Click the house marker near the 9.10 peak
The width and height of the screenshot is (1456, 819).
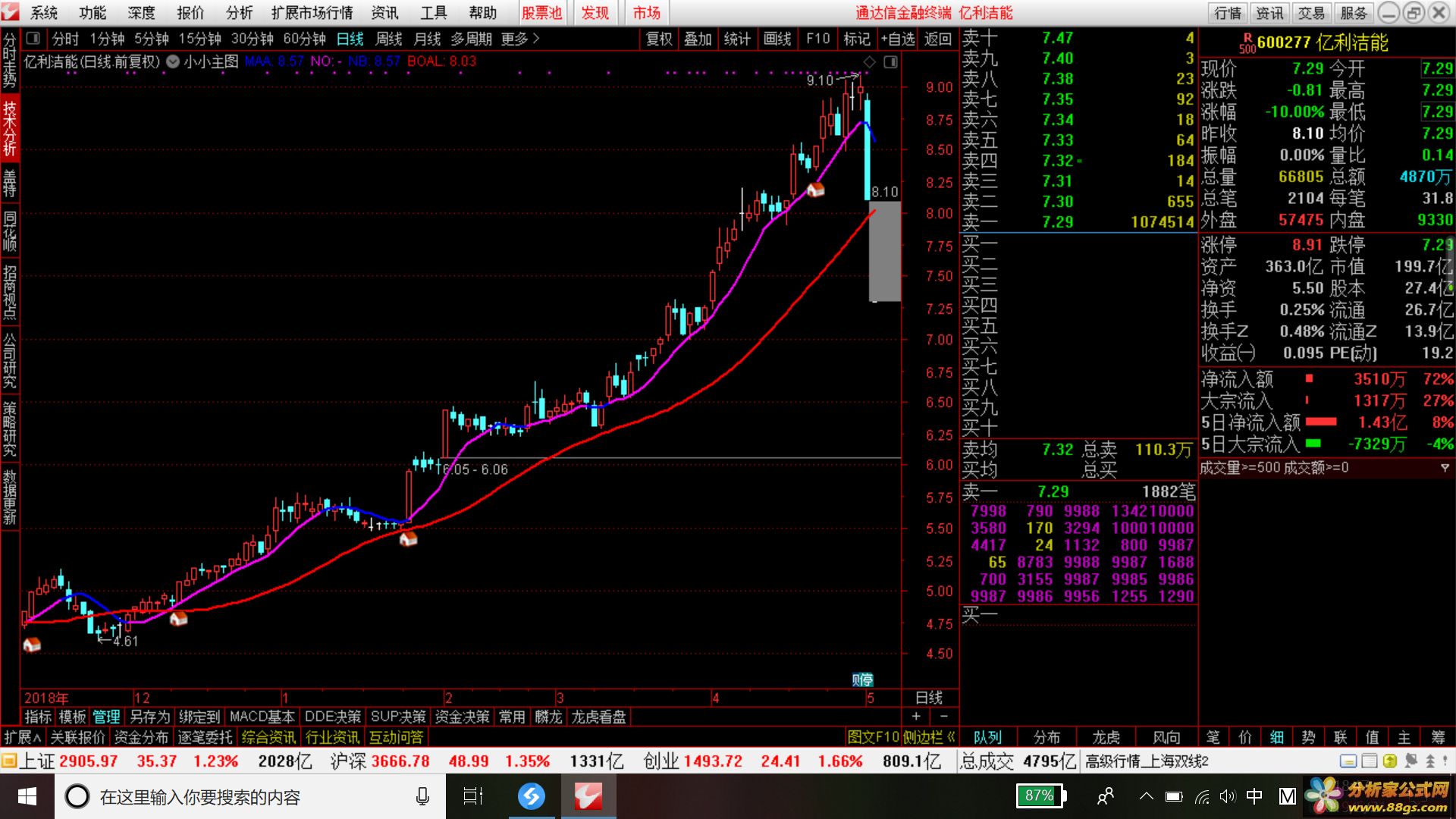[x=815, y=190]
